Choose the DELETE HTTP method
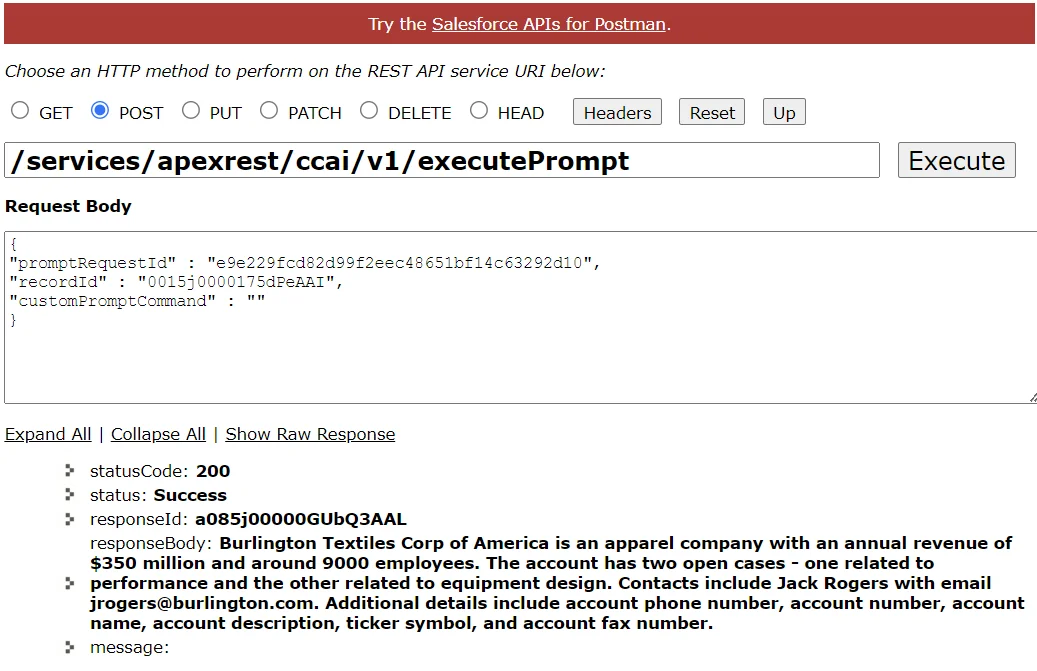1037x671 pixels. 369,111
